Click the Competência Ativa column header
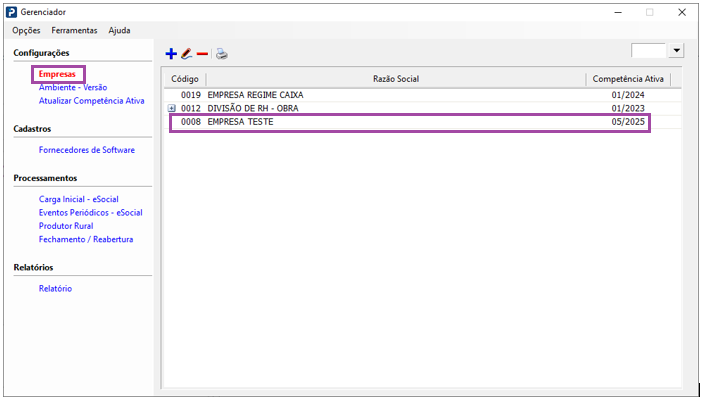The height and width of the screenshot is (400, 702). point(628,79)
